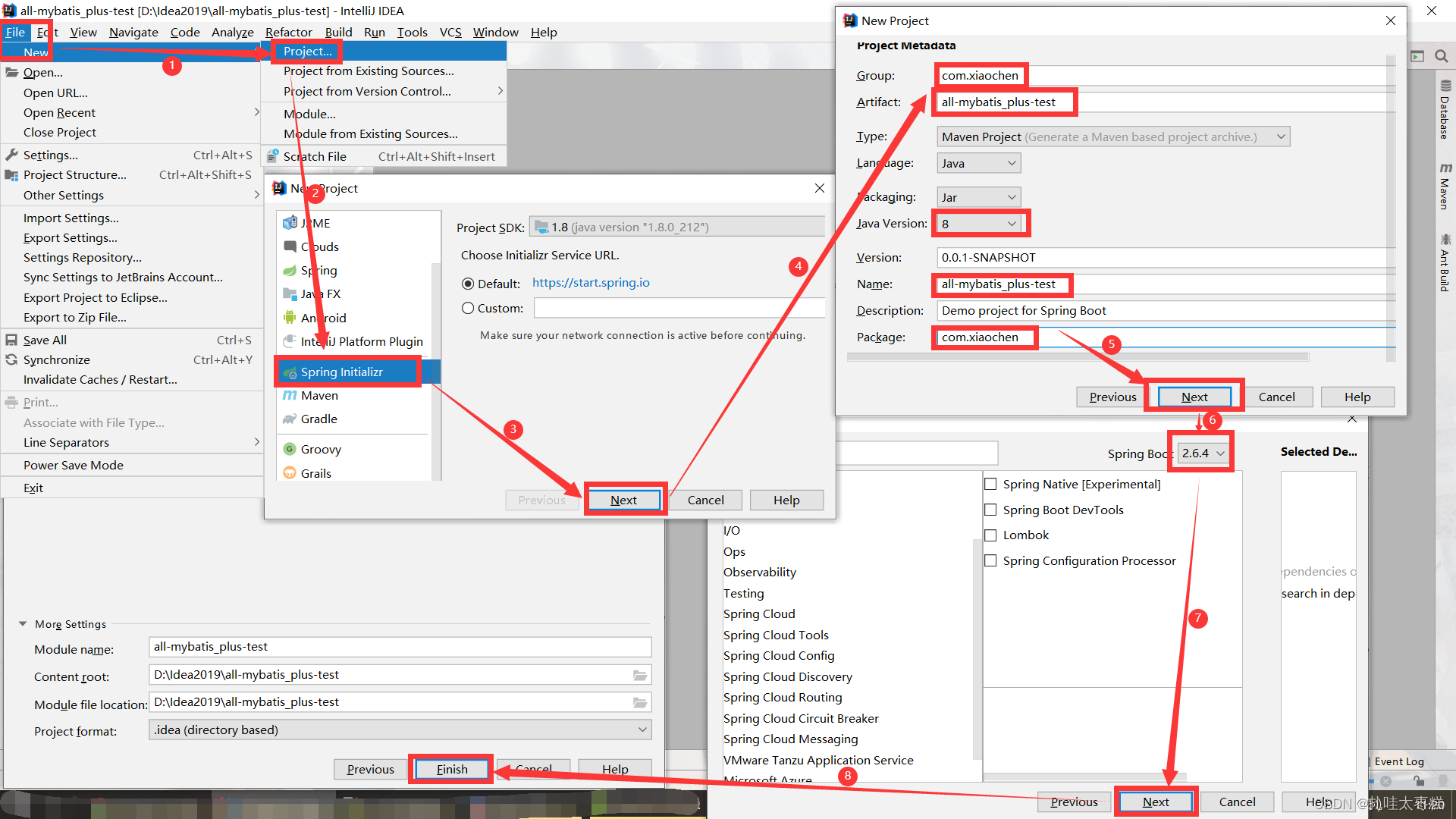Select the Java FX folder icon
1456x819 pixels.
coord(290,293)
